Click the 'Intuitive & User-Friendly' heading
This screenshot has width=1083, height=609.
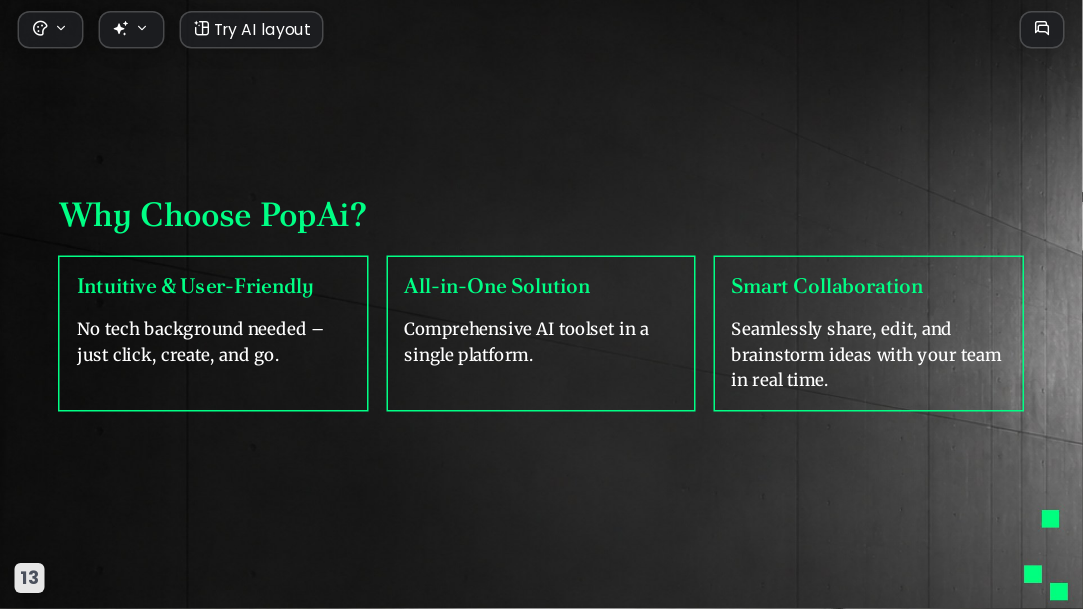pyautogui.click(x=195, y=287)
